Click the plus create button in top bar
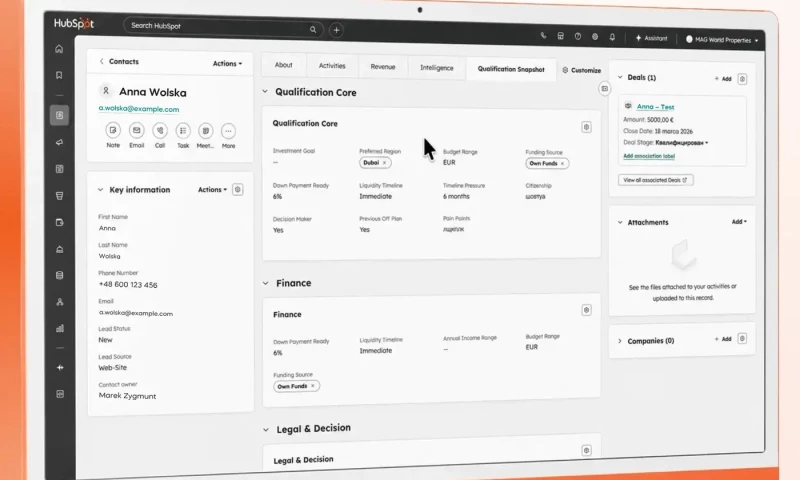The image size is (800, 480). click(x=336, y=30)
